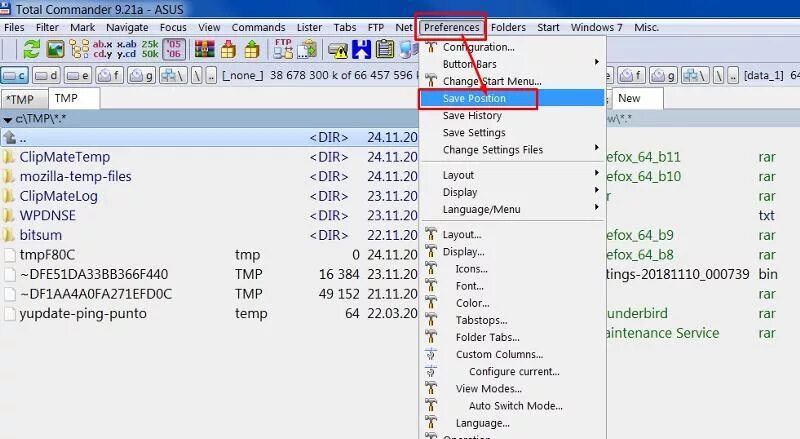Open Tabstops... configuration entry
Image resolution: width=800 pixels, height=439 pixels.
click(x=512, y=320)
